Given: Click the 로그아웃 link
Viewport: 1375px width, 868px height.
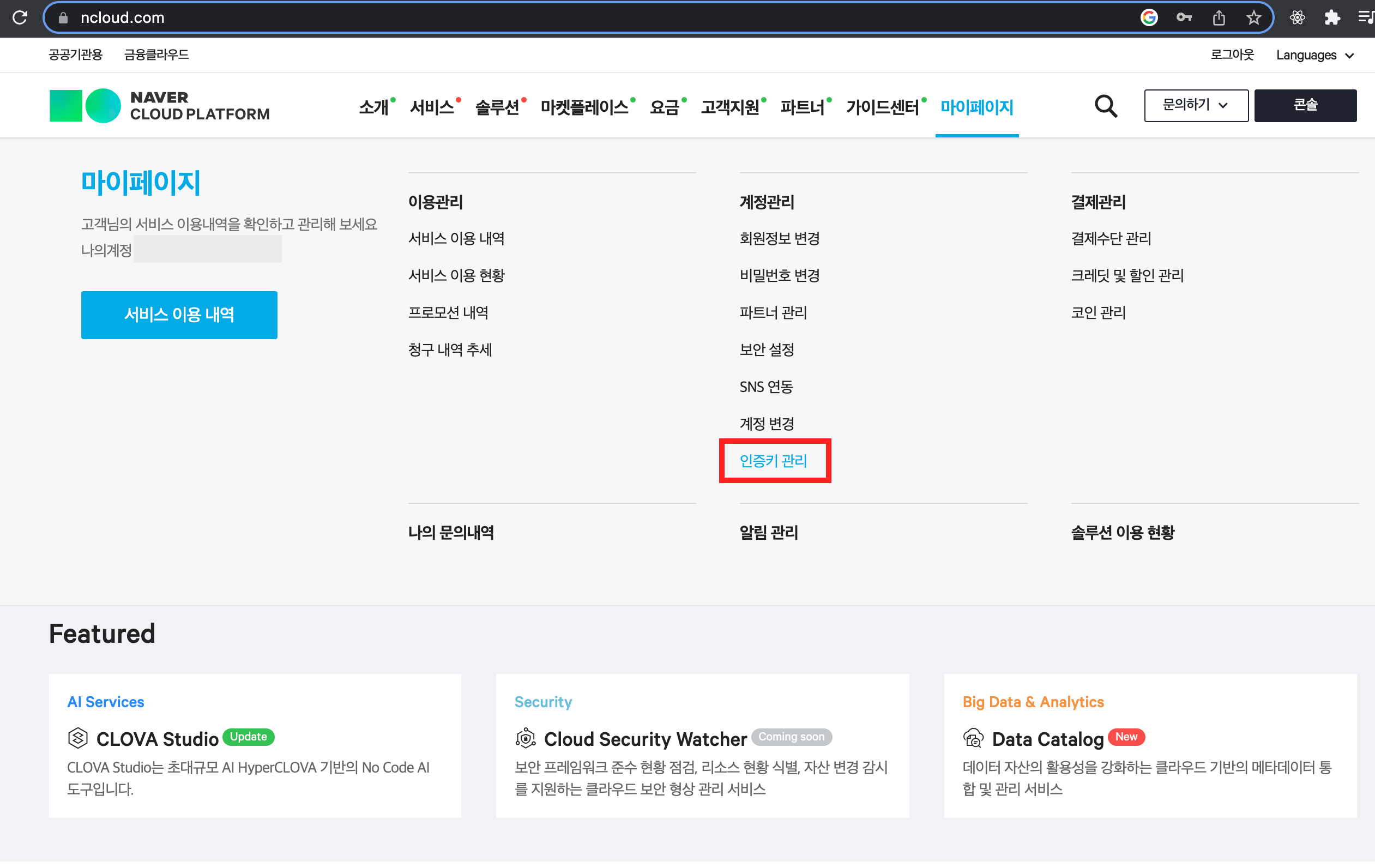Looking at the screenshot, I should (1232, 55).
